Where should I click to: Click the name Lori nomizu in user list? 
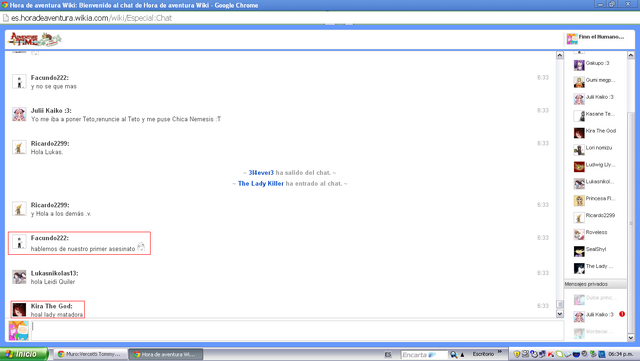[599, 148]
